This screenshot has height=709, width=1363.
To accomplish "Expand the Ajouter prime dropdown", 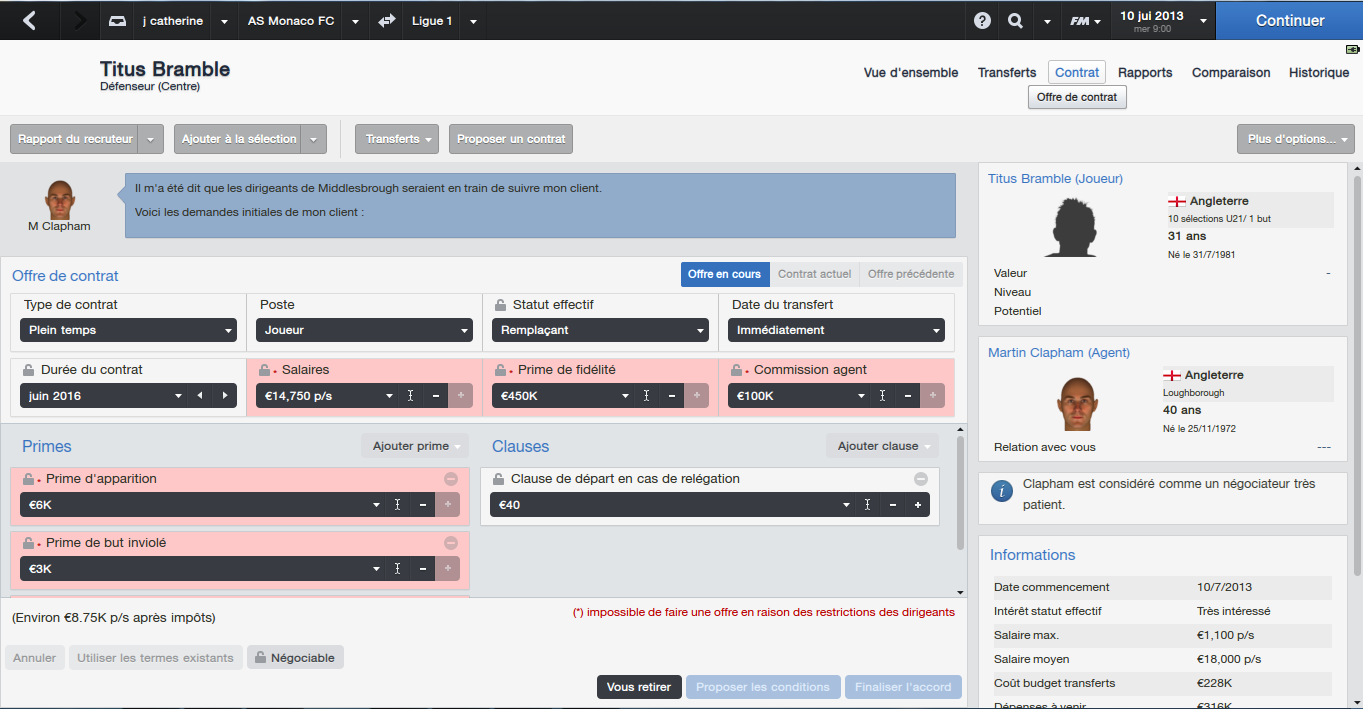I will tap(415, 446).
